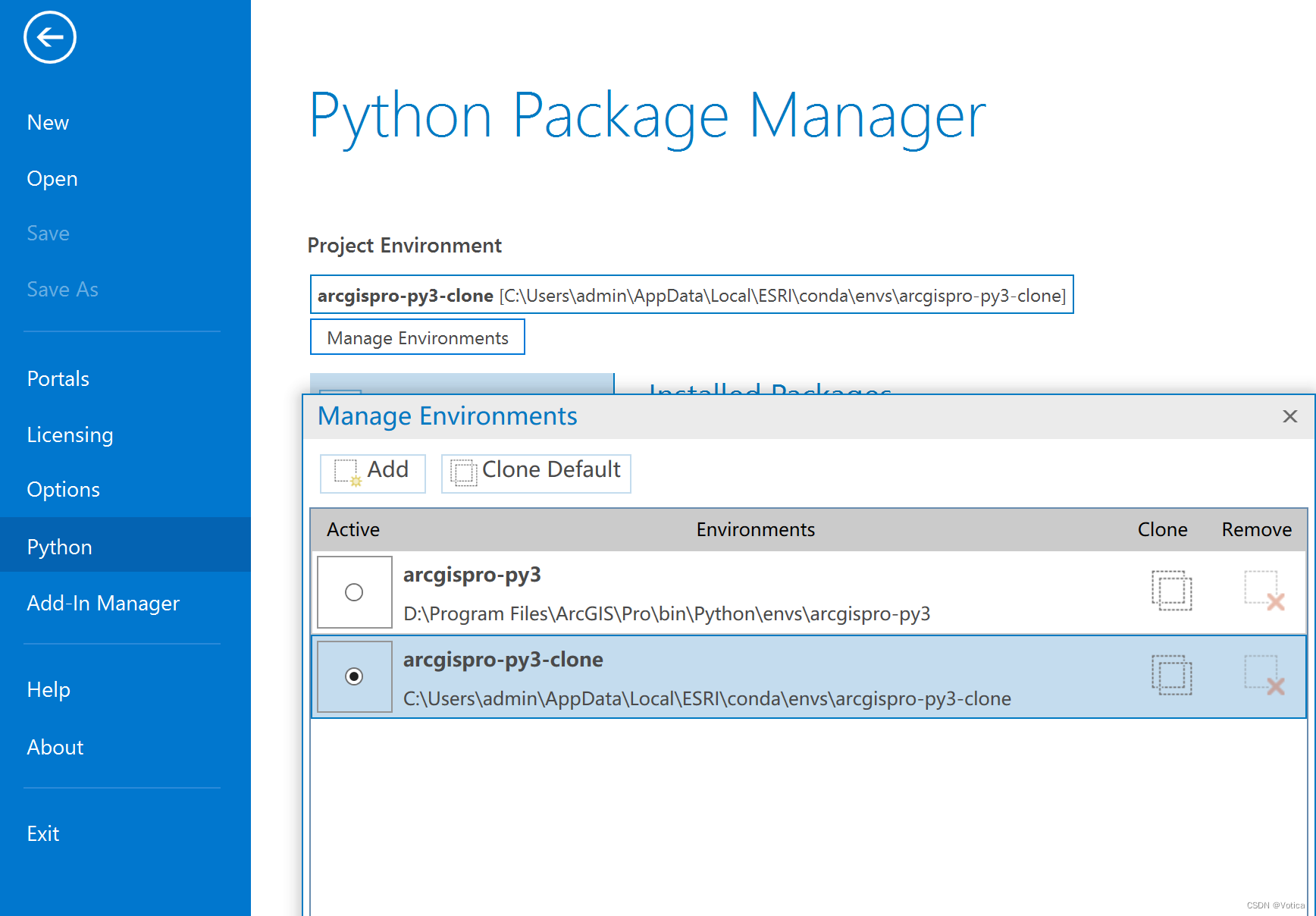The width and height of the screenshot is (1316, 916).
Task: Click remove icon for arcgispro-py3 environment
Action: (x=1264, y=591)
